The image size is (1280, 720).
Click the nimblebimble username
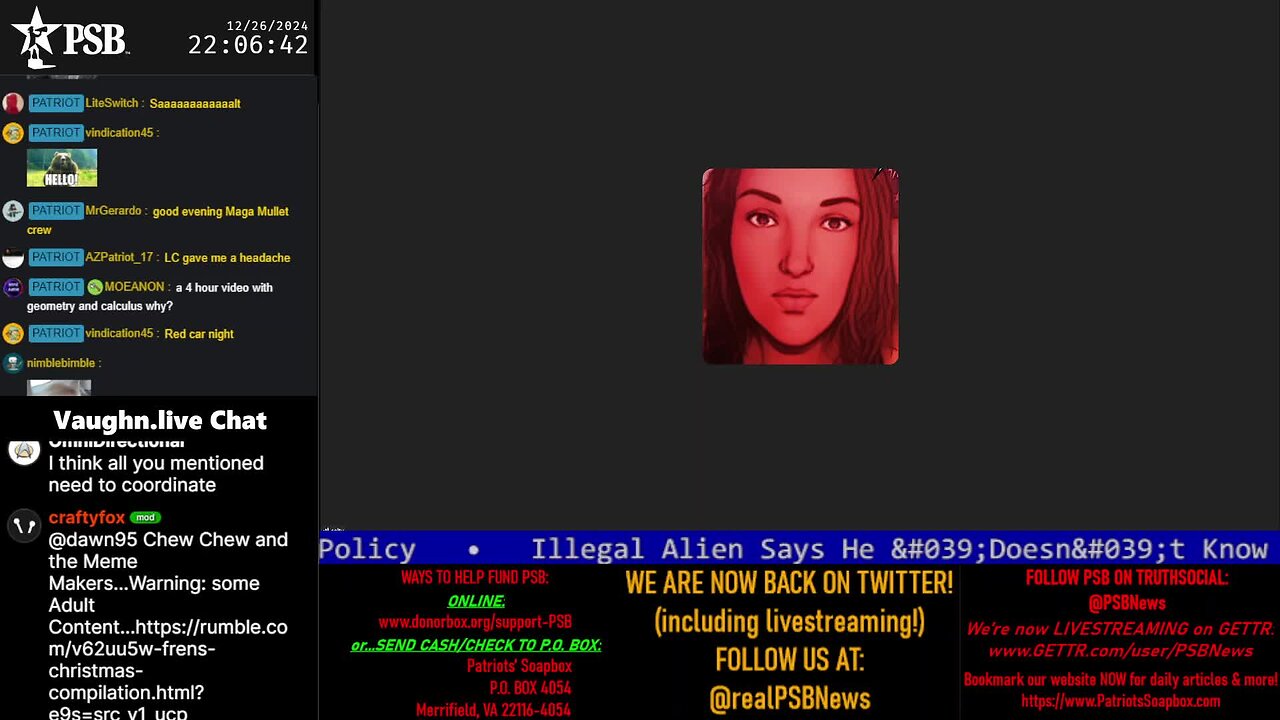[x=61, y=363]
